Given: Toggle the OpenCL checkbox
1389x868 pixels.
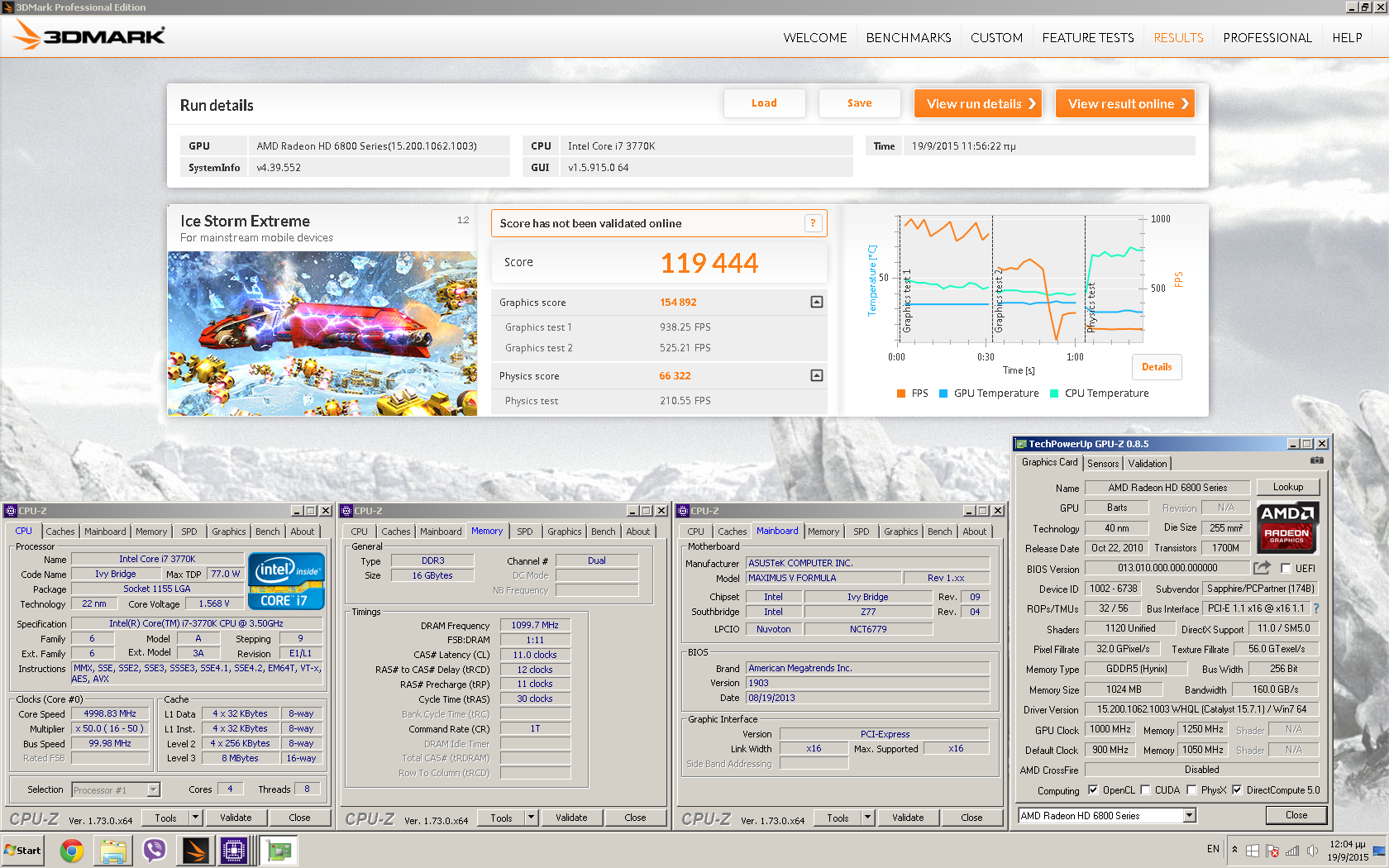Looking at the screenshot, I should click(x=1093, y=789).
